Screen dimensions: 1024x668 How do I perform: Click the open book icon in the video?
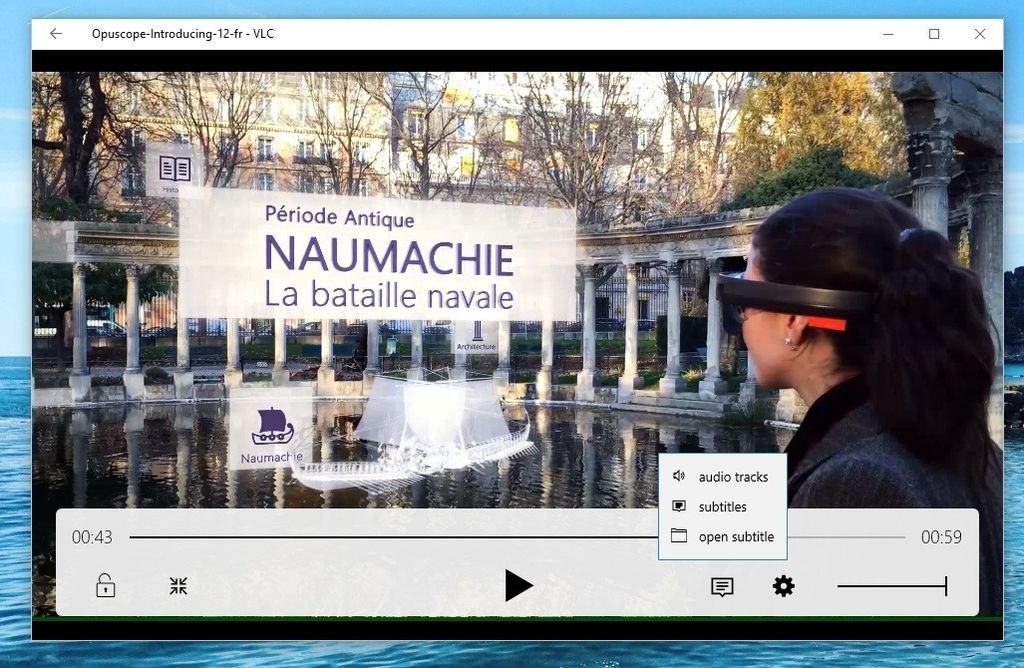175,168
